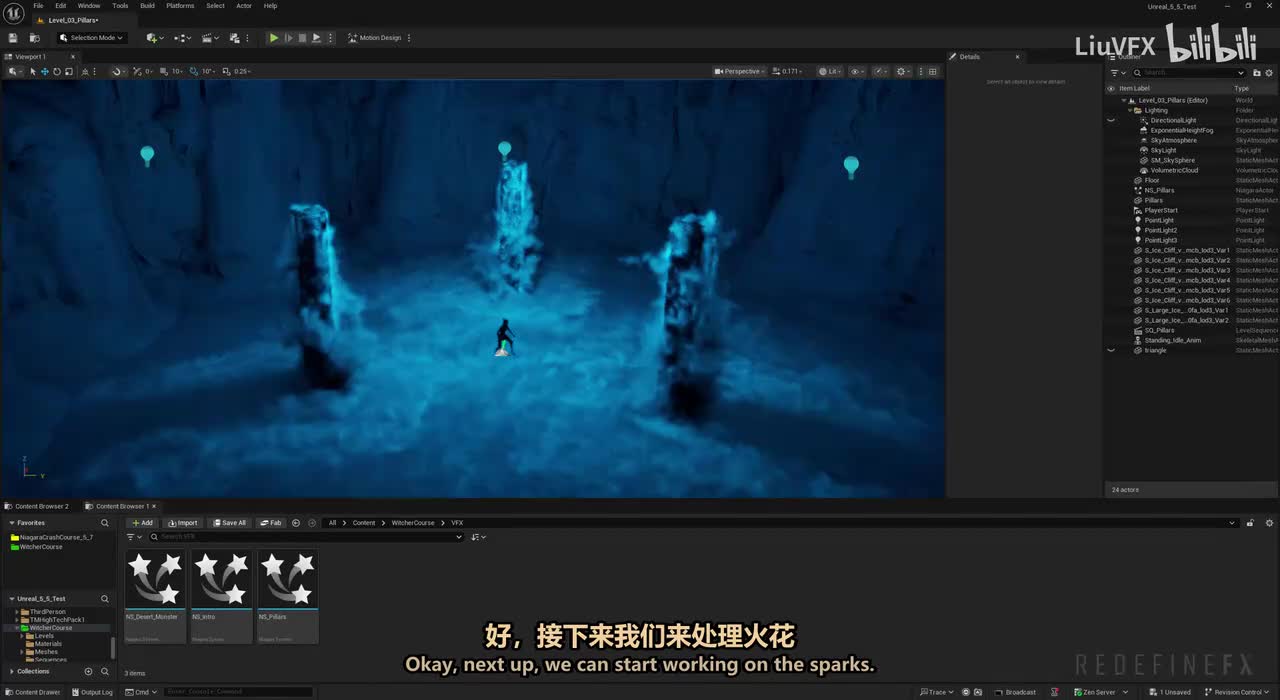Toggle visibility of triangle actor

(1111, 350)
